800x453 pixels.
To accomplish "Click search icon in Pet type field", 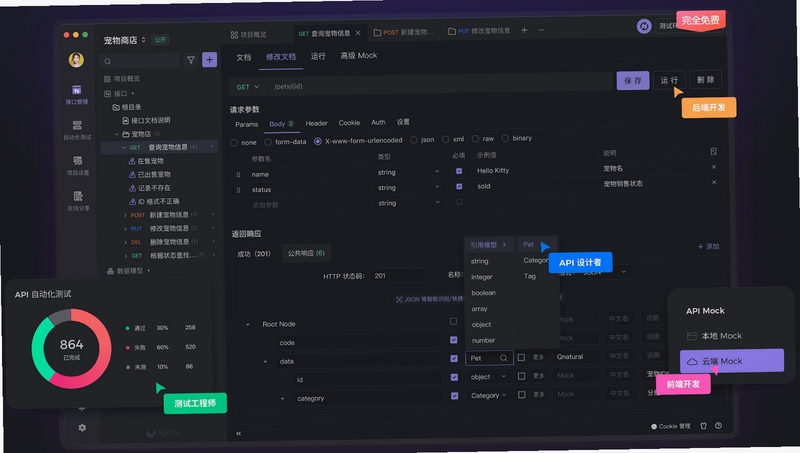I will (x=504, y=358).
